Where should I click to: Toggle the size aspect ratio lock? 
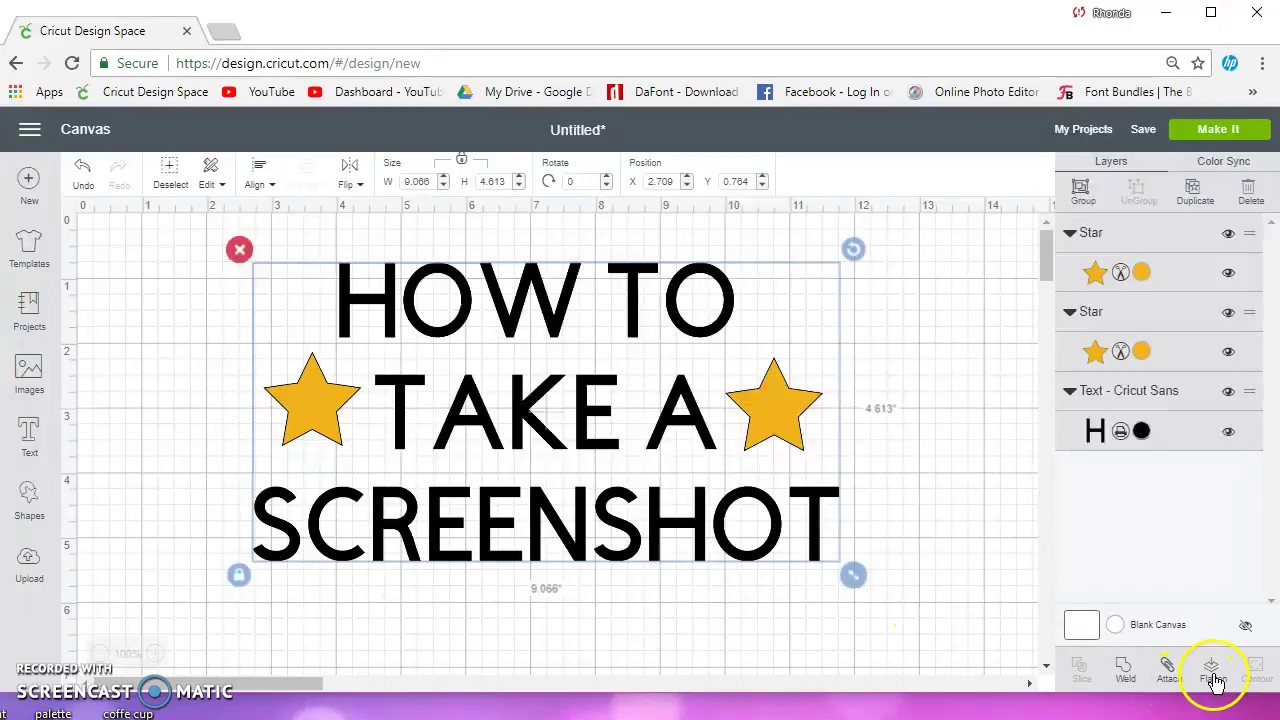point(461,160)
